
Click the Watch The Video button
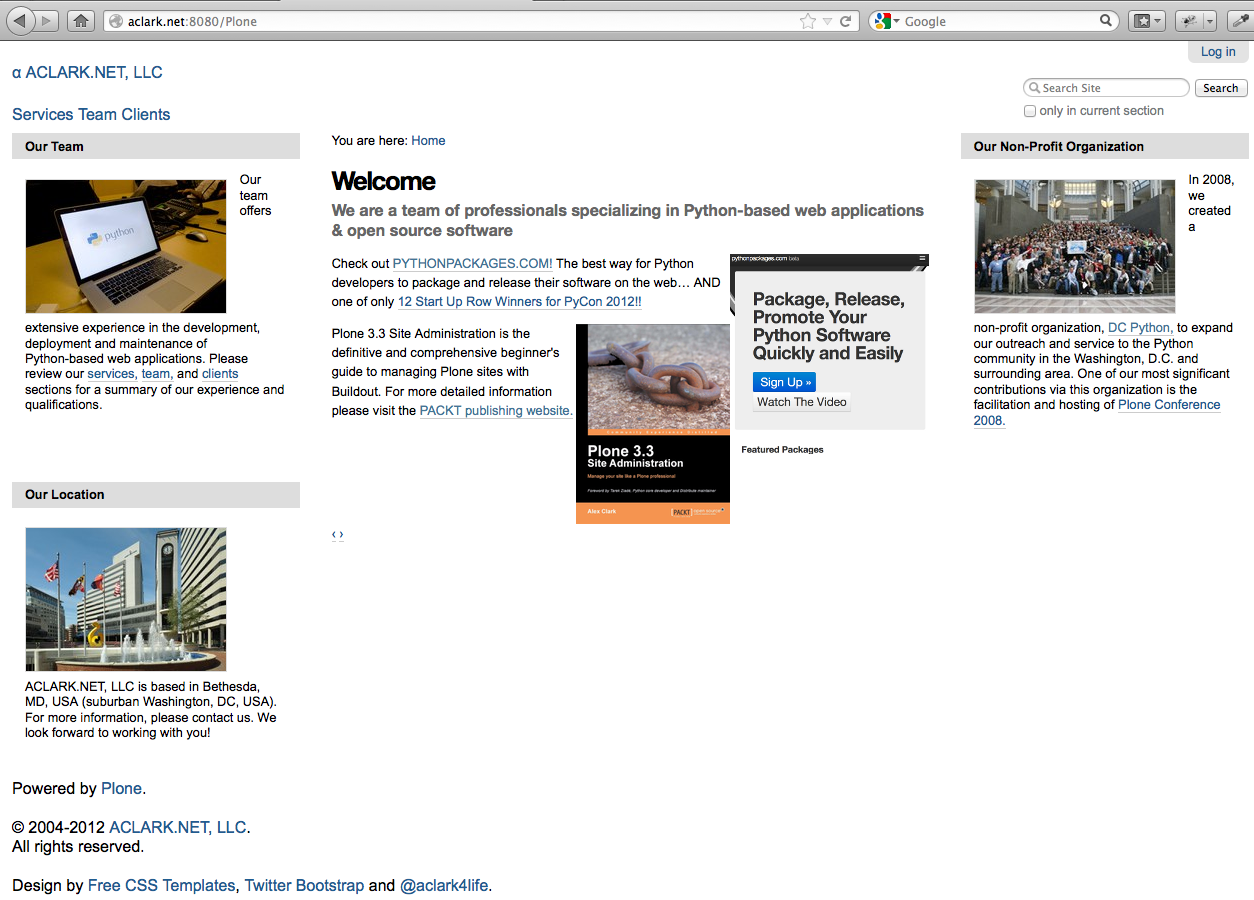pyautogui.click(x=802, y=402)
